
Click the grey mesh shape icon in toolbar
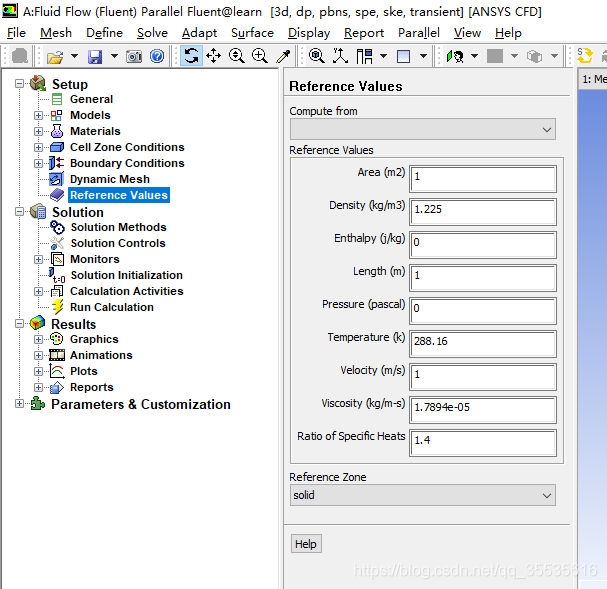pos(20,56)
